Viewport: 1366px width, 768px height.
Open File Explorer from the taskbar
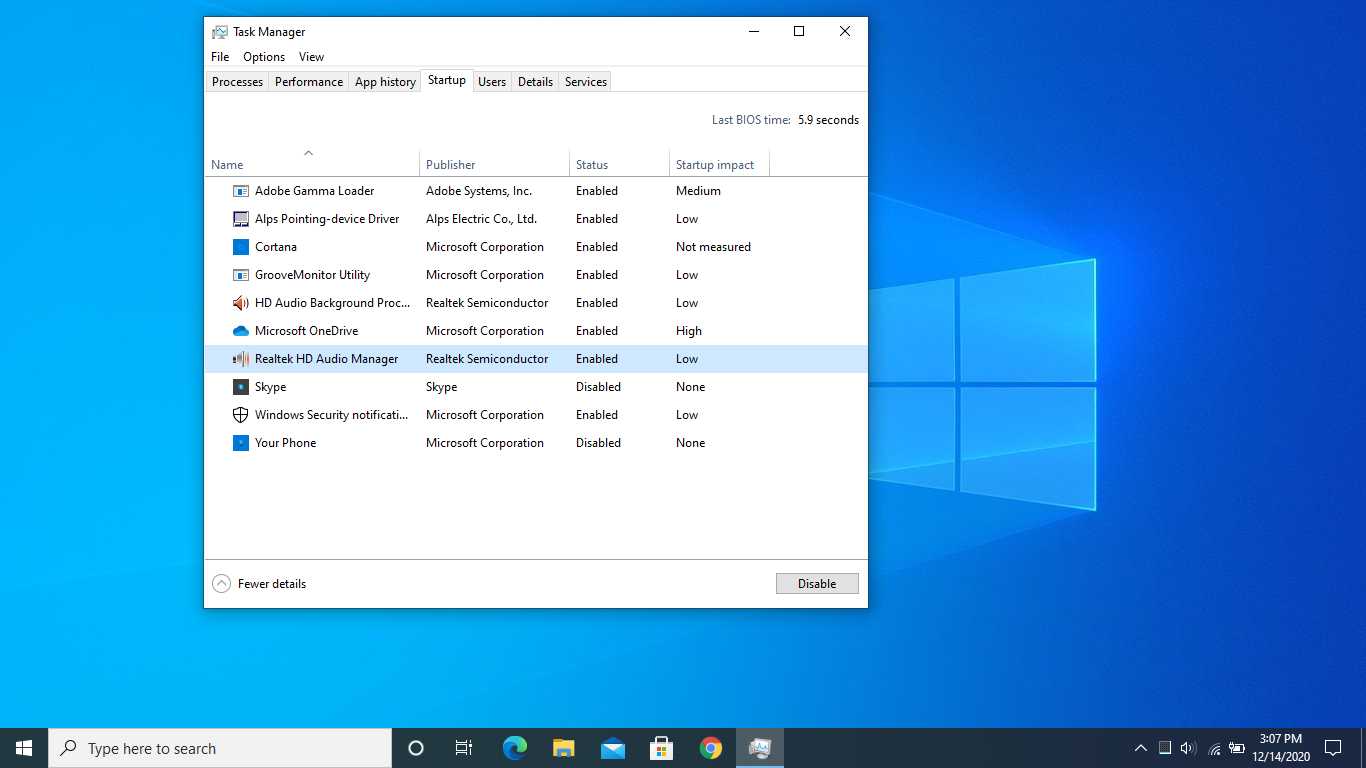(564, 748)
